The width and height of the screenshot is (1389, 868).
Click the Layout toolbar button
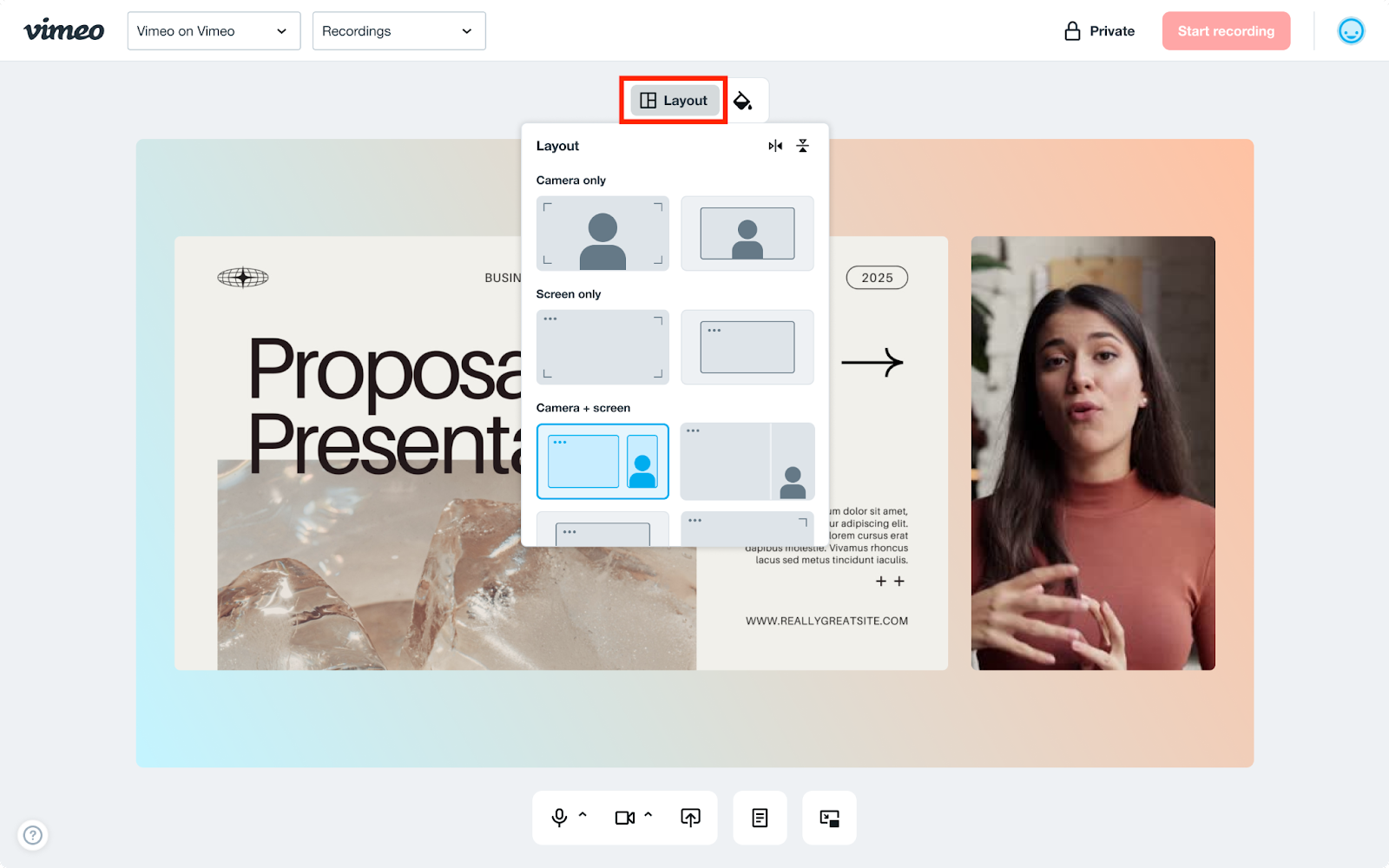click(675, 101)
